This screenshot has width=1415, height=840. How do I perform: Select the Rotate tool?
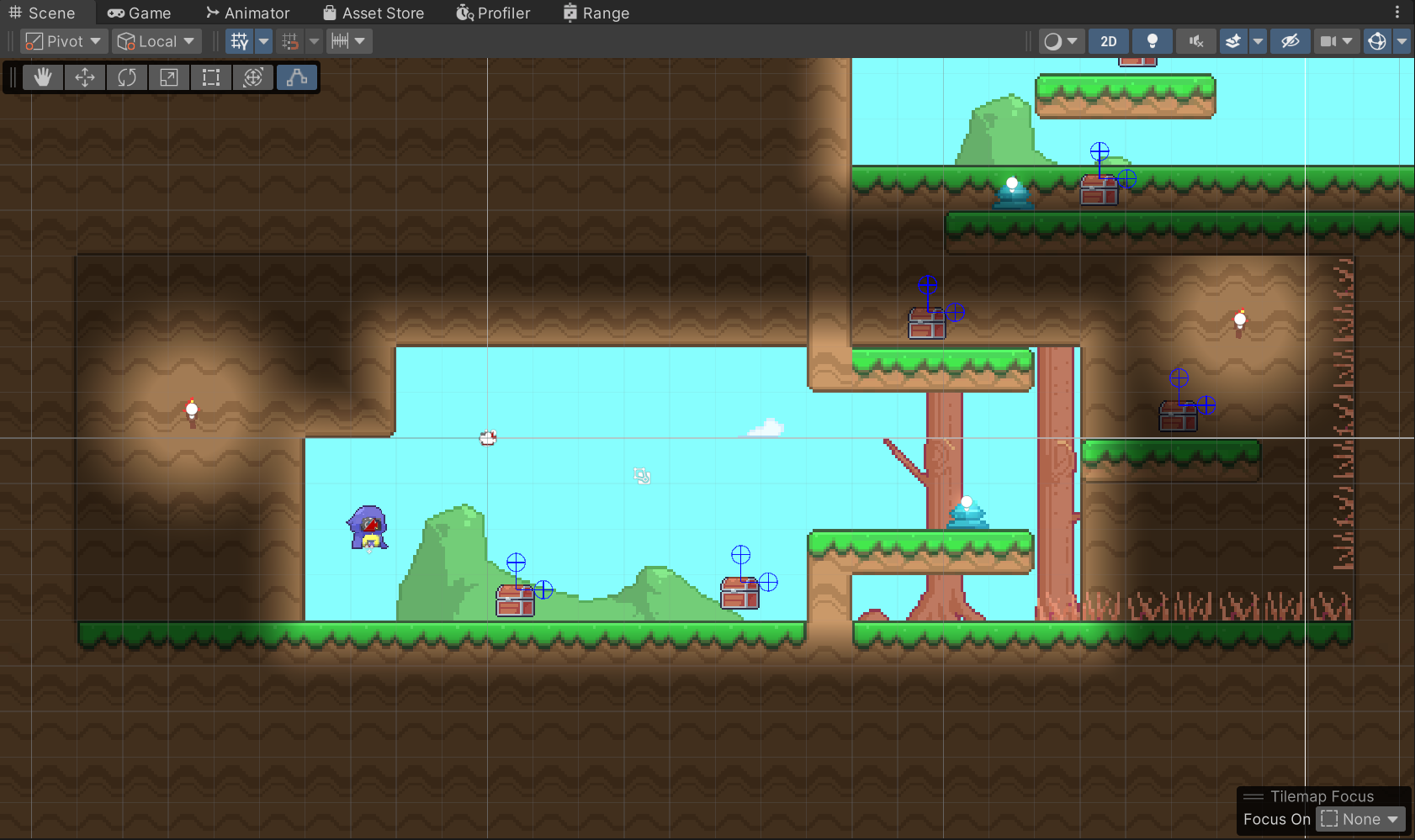tap(127, 77)
